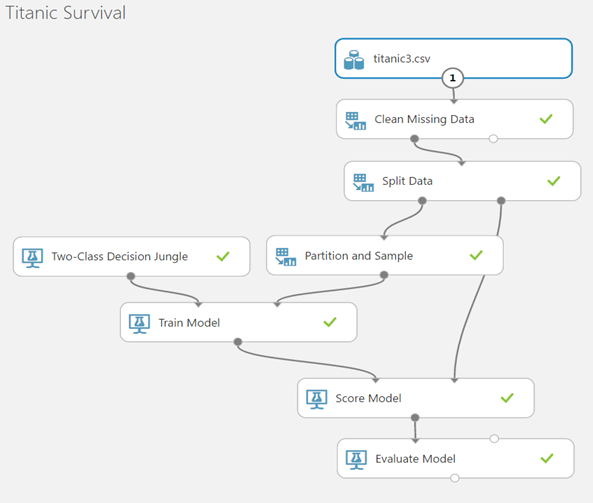Click the Split Data module icon
Image resolution: width=593 pixels, height=503 pixels.
pos(363,183)
